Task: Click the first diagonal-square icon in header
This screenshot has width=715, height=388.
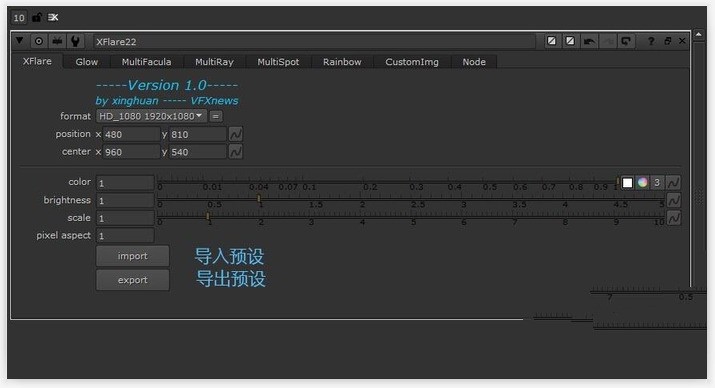Action: coord(552,41)
